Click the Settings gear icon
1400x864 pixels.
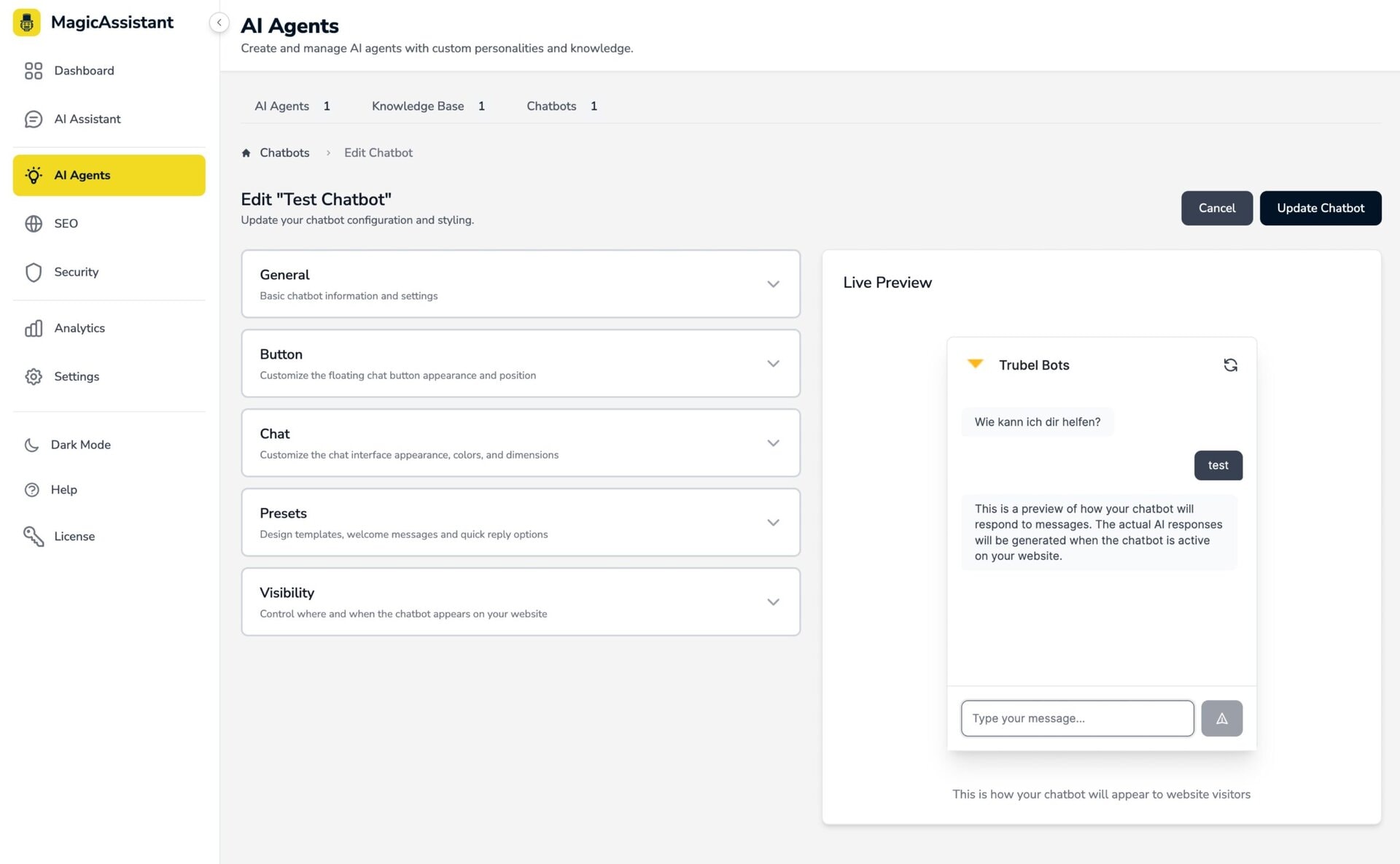tap(34, 376)
